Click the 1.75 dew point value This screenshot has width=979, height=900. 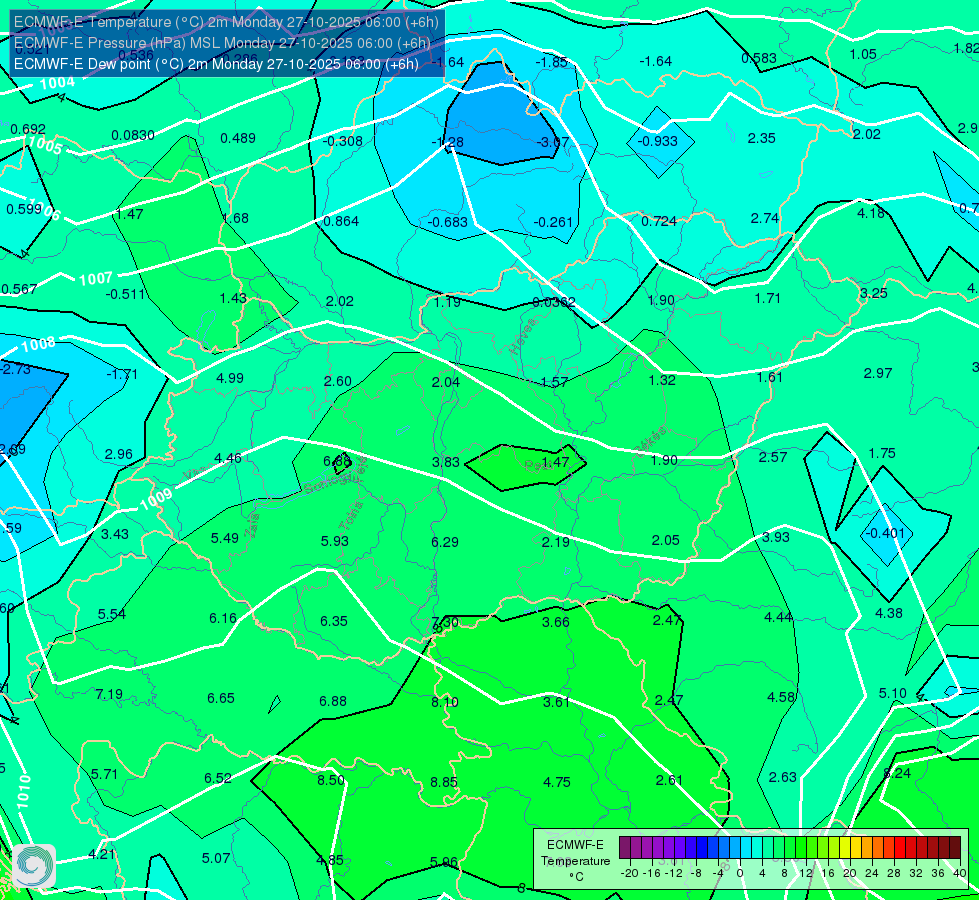tap(882, 453)
